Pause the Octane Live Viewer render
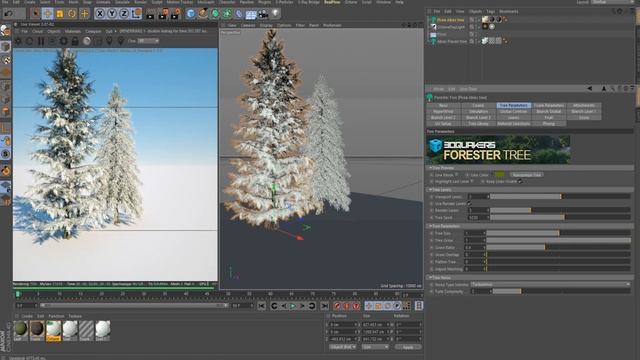The height and width of the screenshot is (360, 640). coord(41,41)
